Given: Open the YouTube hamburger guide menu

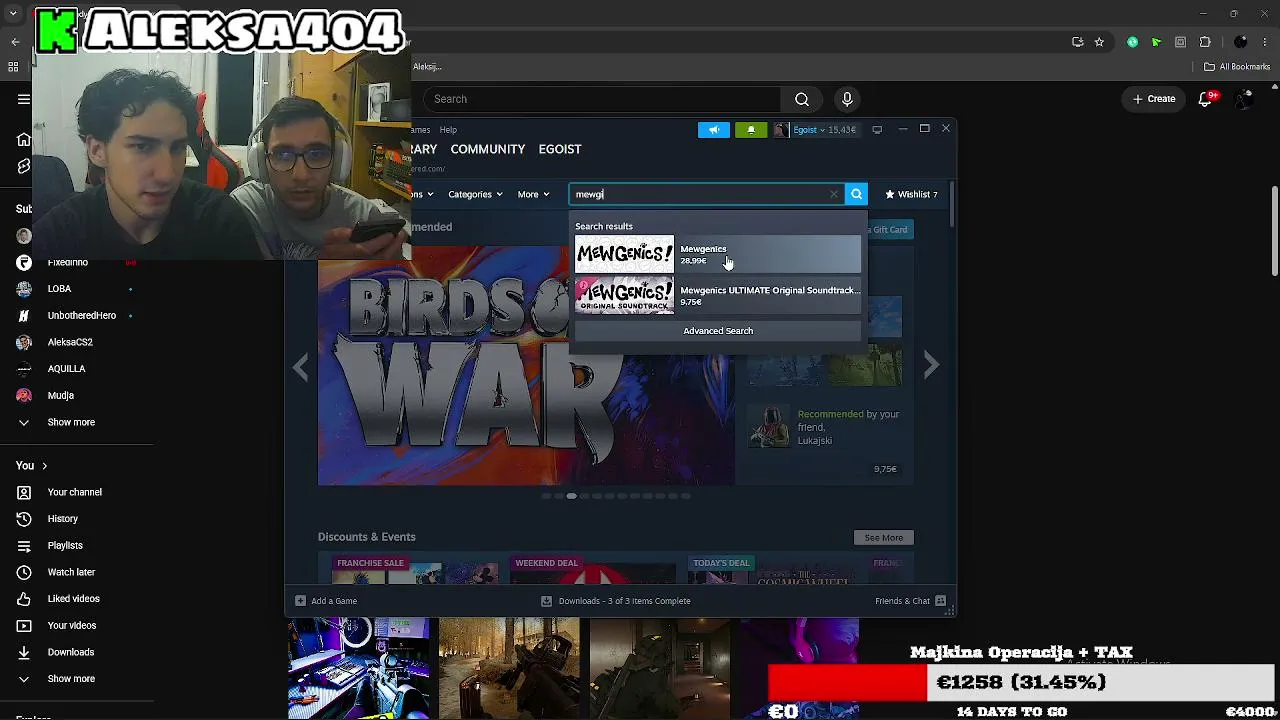Looking at the screenshot, I should (23, 99).
